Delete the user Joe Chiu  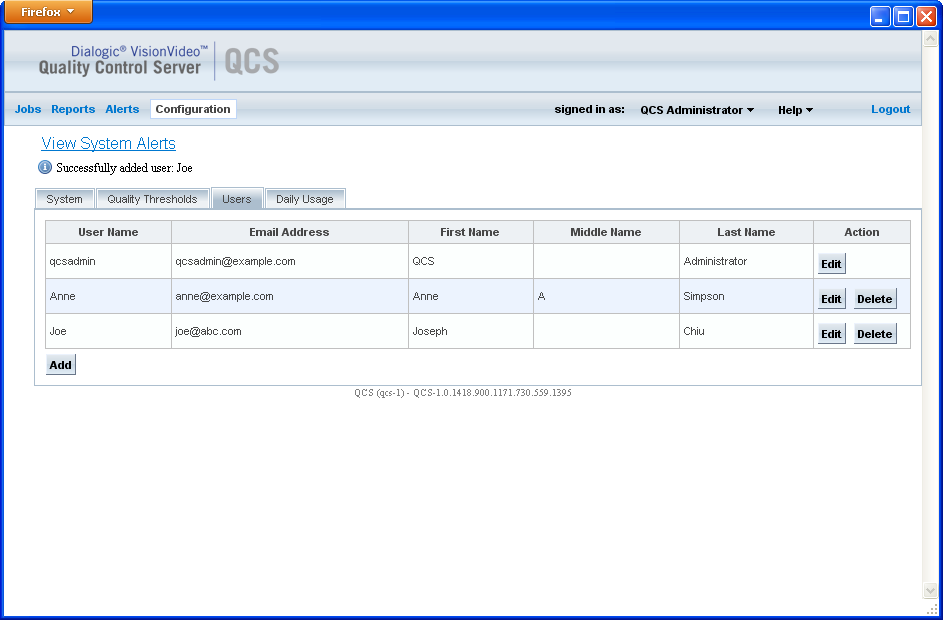874,333
